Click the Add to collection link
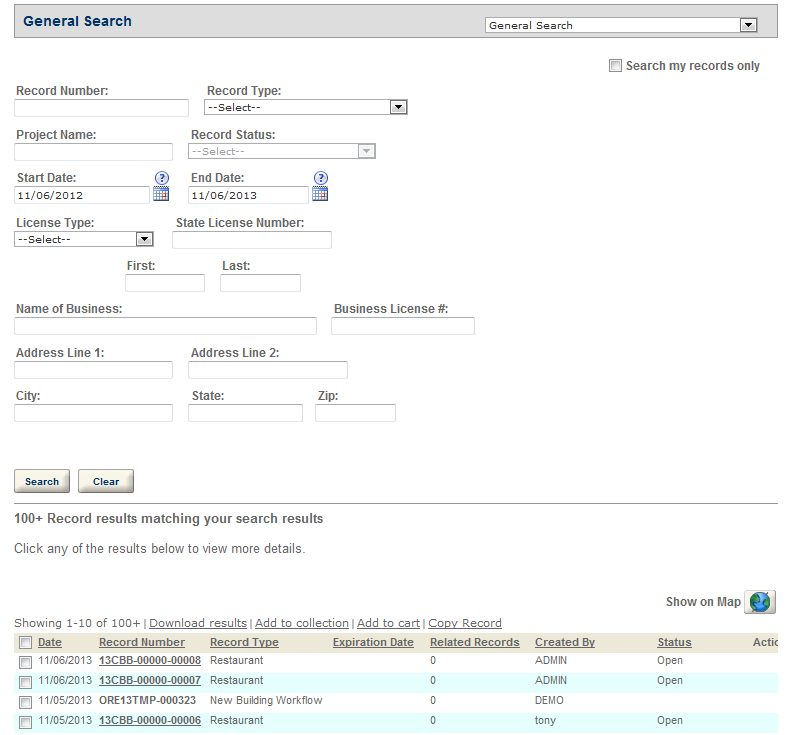 coord(302,623)
